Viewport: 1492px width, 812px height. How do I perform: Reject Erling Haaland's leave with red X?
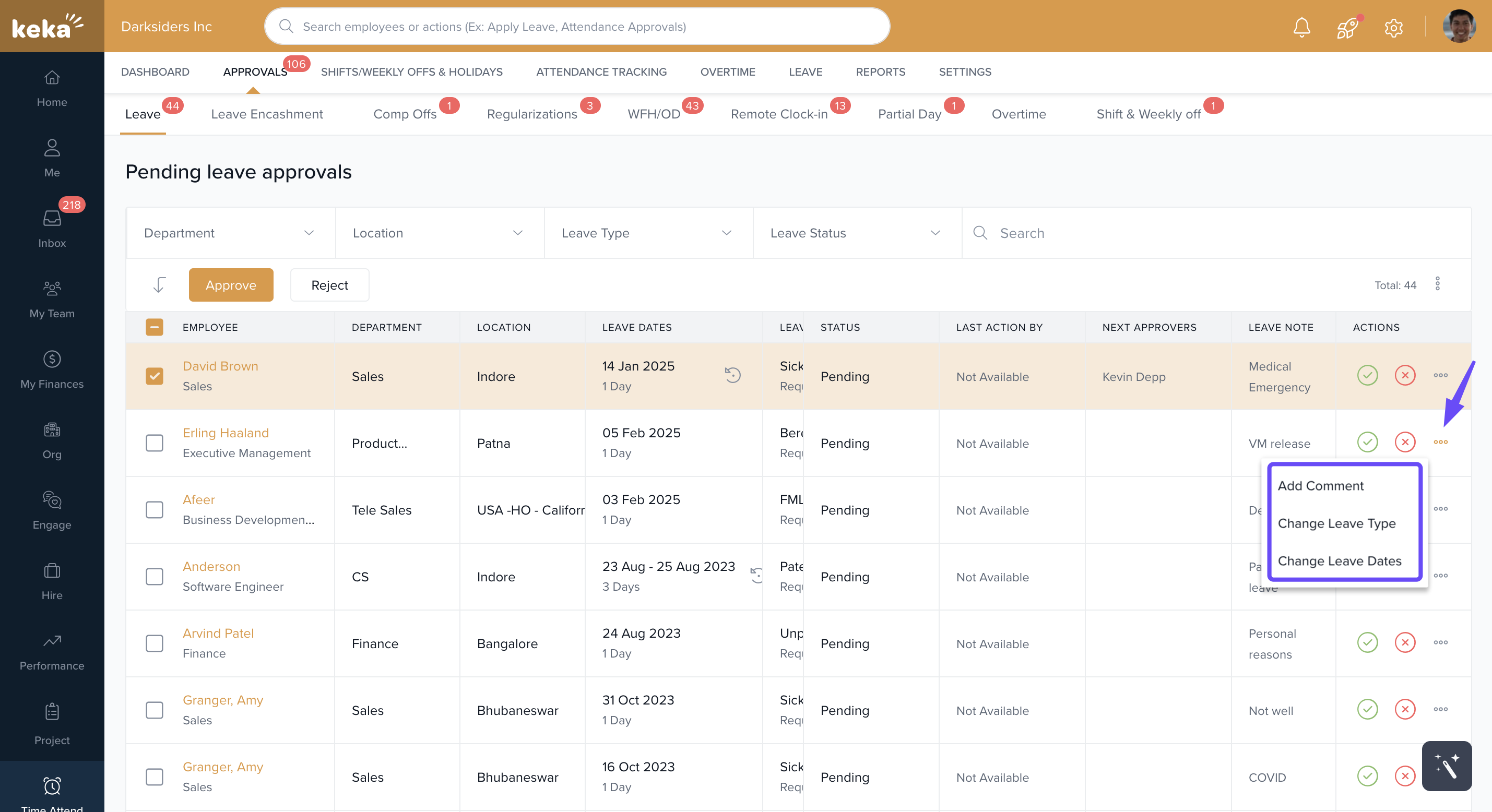coord(1404,443)
